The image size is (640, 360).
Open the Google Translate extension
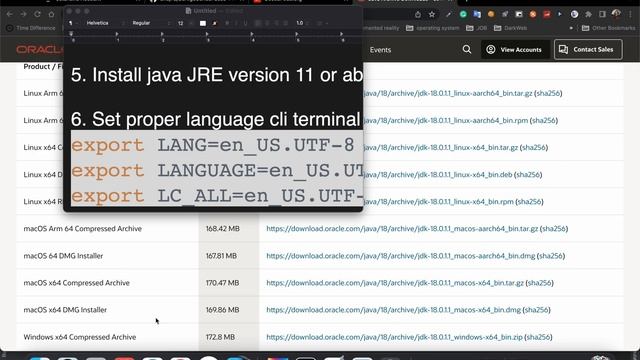pos(477,14)
